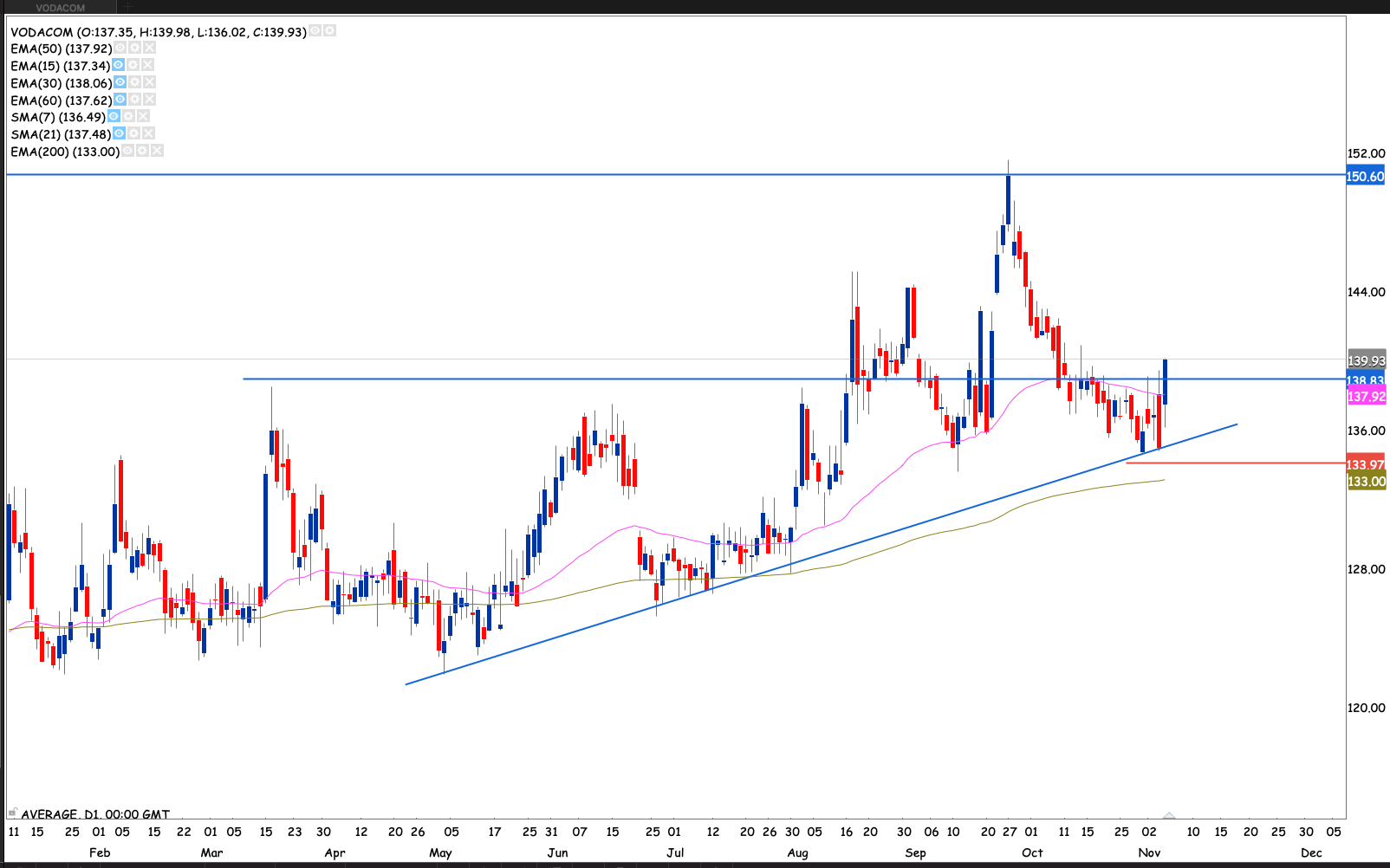Viewport: 1390px width, 868px height.
Task: Open EMA(50) indicator settings gear
Action: (135, 49)
